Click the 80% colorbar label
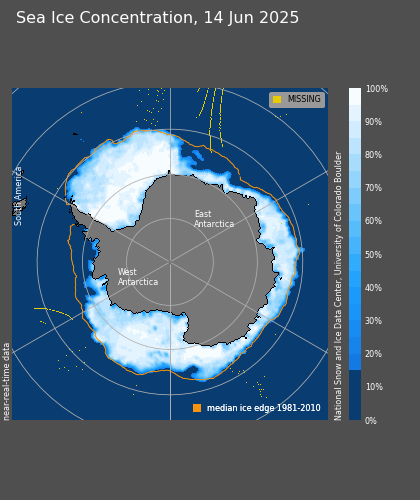 pos(373,155)
